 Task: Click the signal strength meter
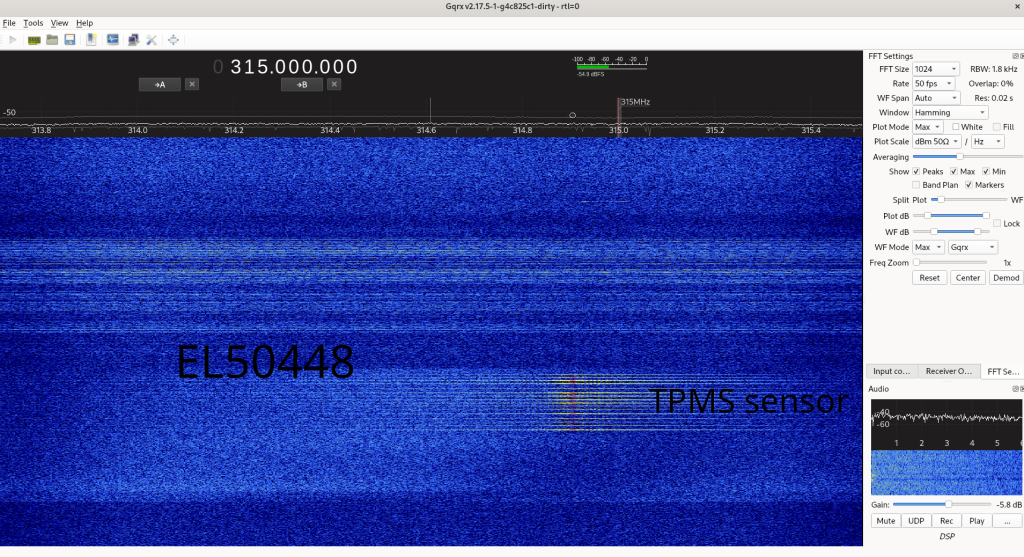(611, 66)
